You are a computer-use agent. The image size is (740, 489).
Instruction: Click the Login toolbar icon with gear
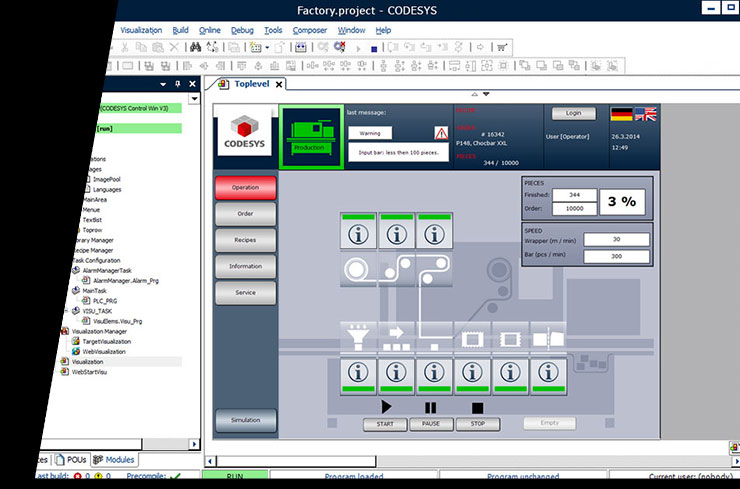[323, 47]
